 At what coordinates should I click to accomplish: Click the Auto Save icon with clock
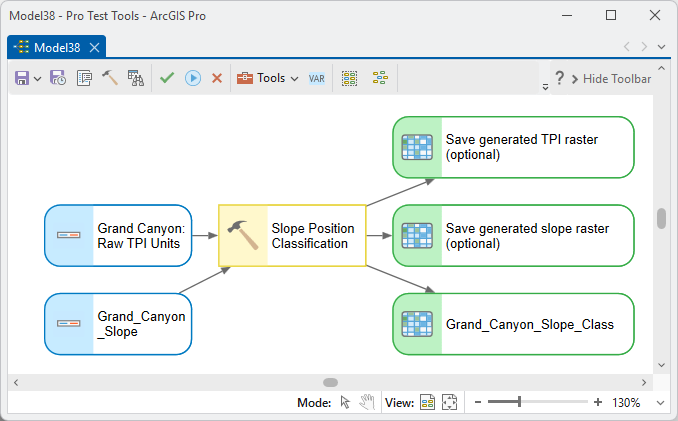[58, 78]
